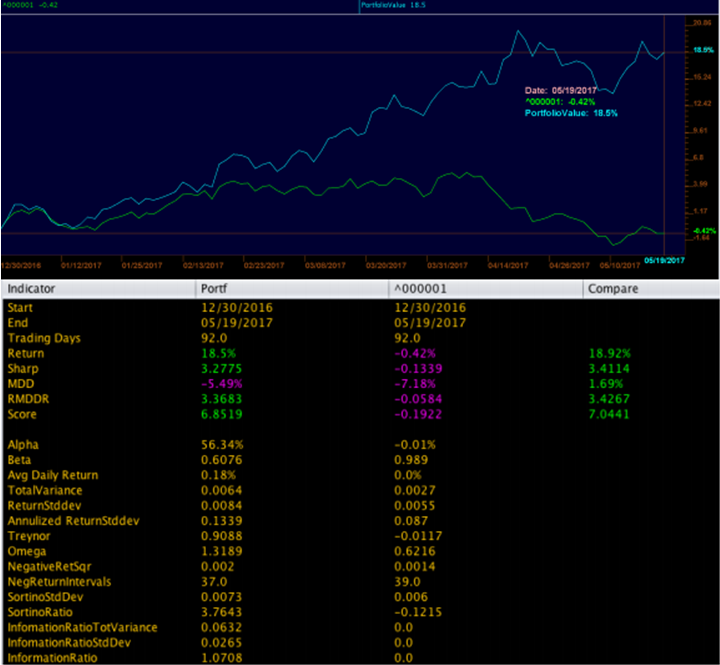This screenshot has height=665, width=720.
Task: Select the Annulized ReturnStddev row label
Action: [x=73, y=521]
